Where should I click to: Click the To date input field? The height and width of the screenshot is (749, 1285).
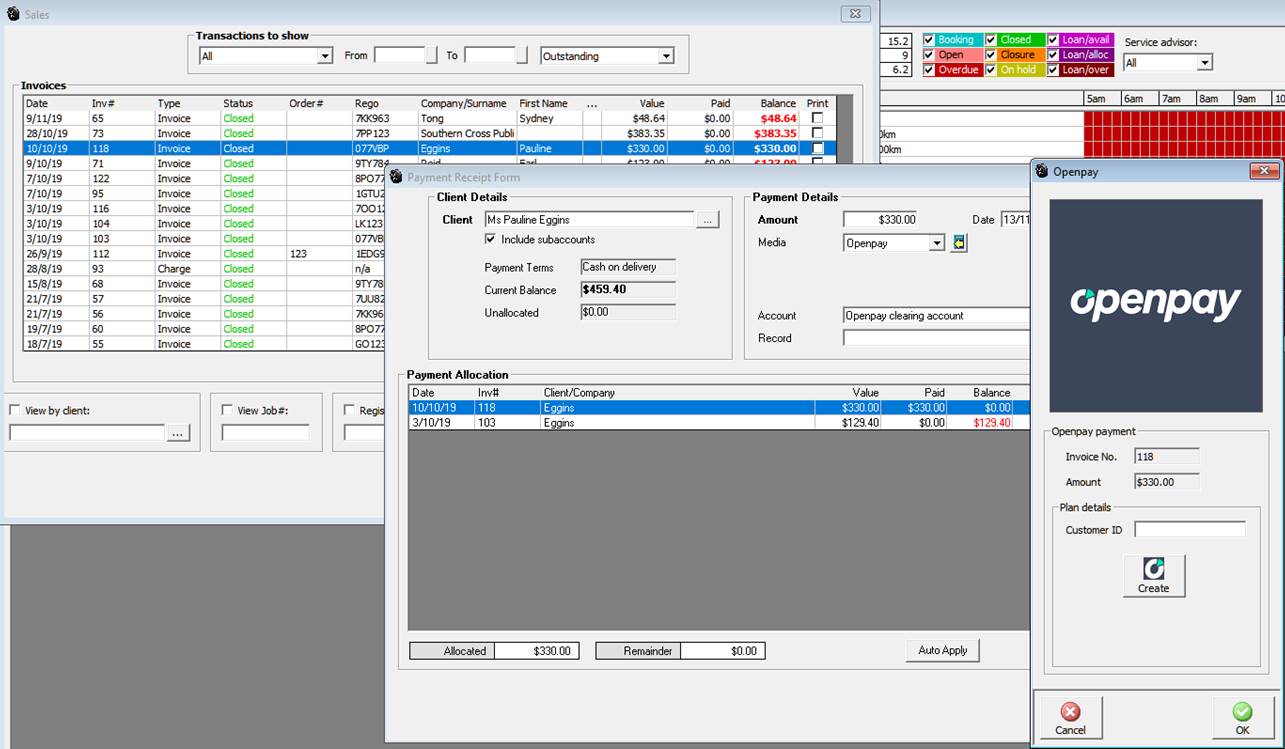(x=490, y=56)
